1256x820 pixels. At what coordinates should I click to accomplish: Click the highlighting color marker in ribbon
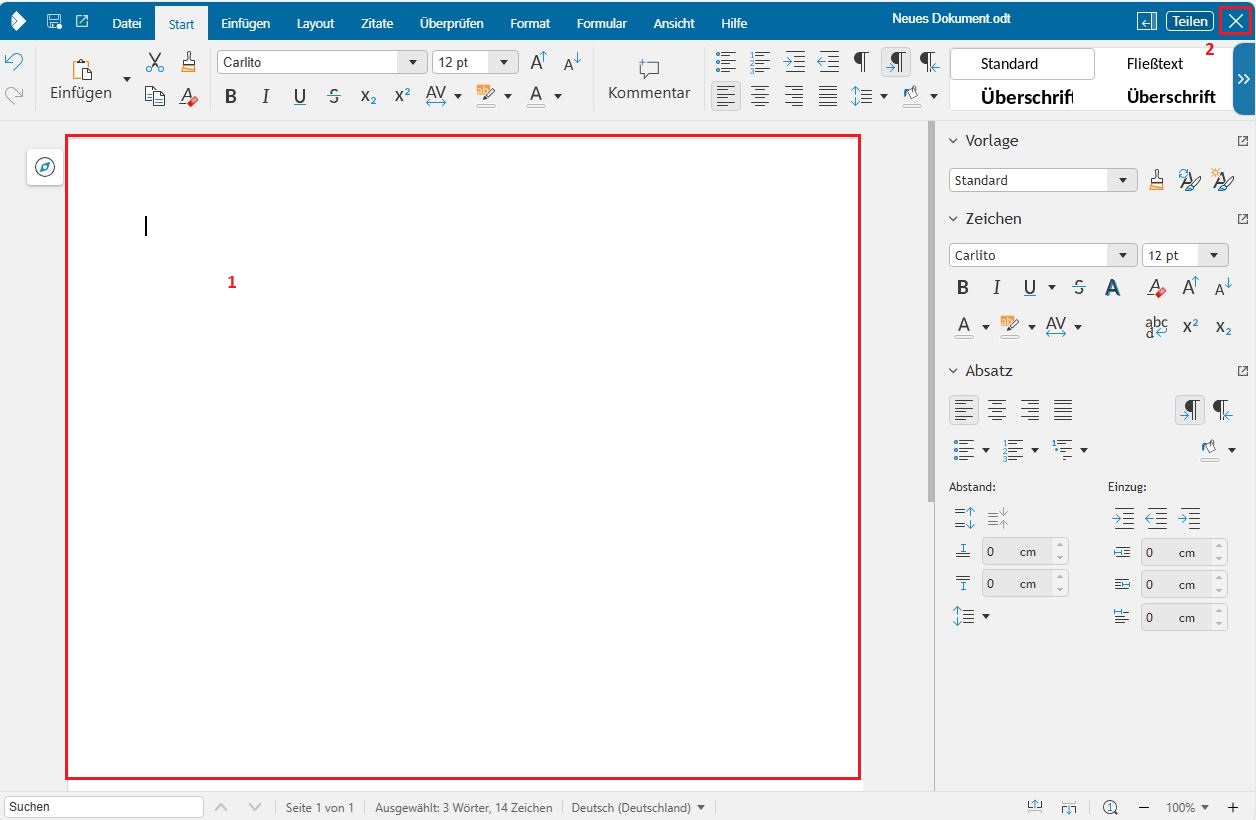[x=486, y=96]
